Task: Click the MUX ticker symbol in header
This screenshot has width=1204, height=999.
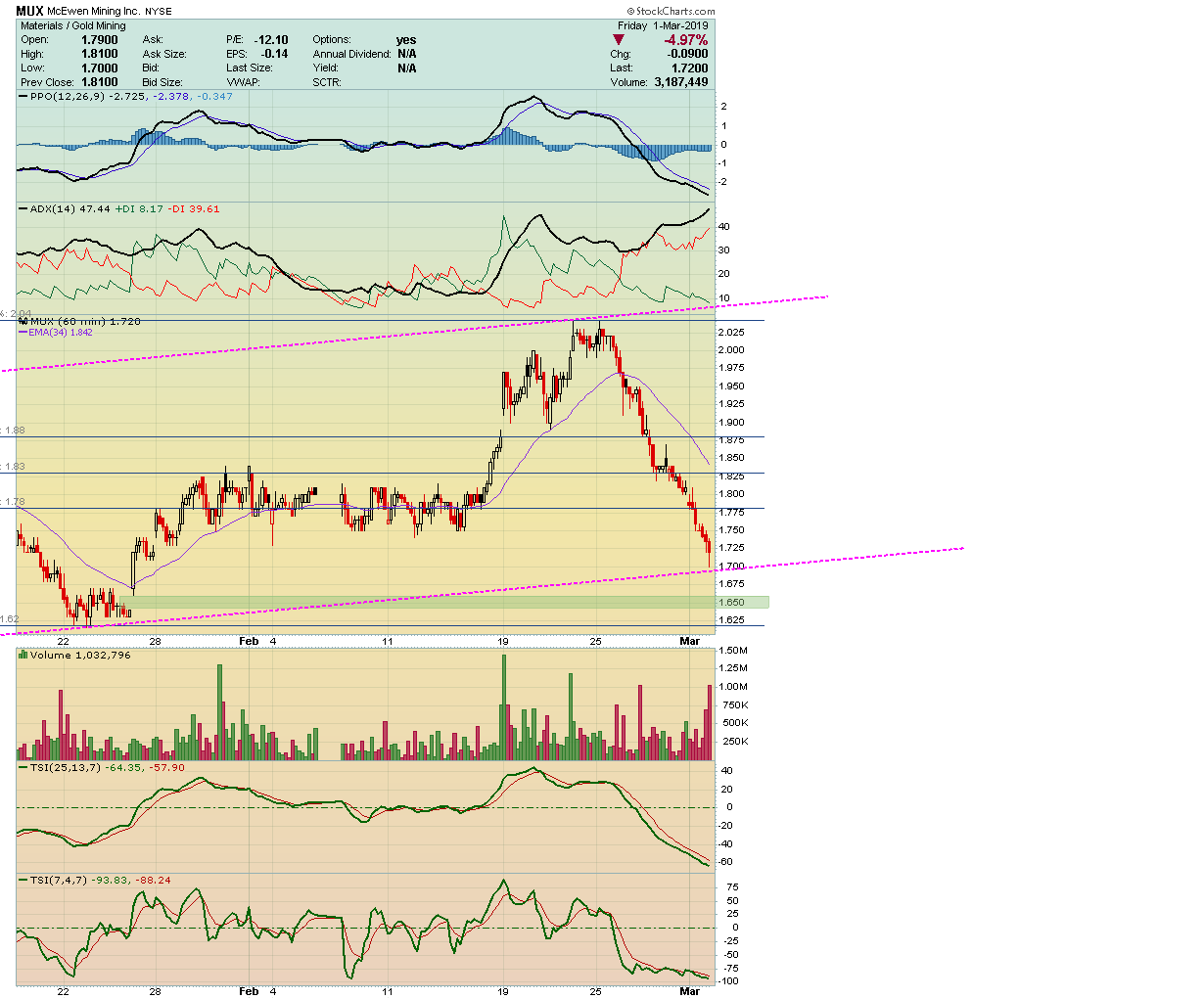Action: point(29,12)
